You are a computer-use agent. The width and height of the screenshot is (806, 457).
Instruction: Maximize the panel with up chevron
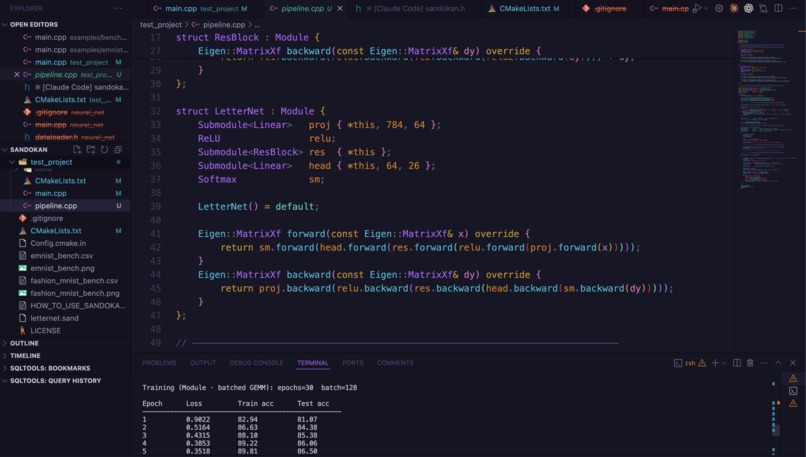[x=778, y=363]
